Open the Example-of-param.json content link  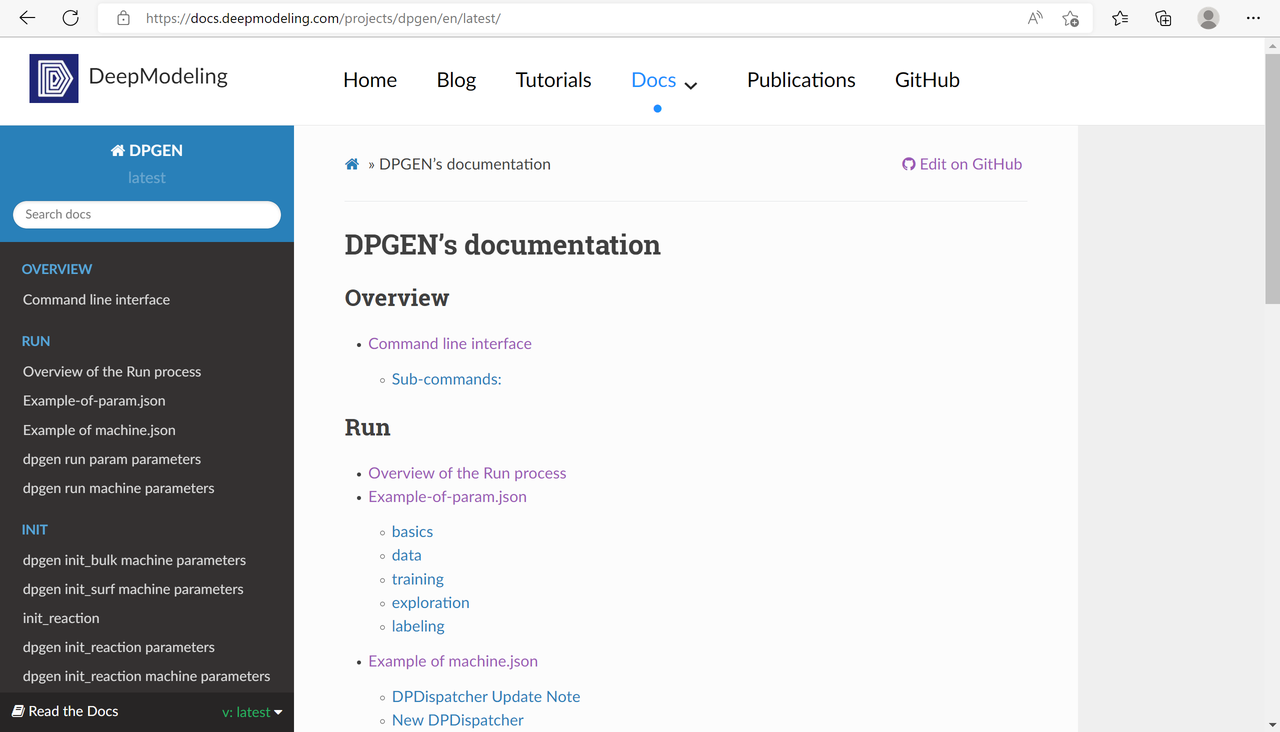447,496
